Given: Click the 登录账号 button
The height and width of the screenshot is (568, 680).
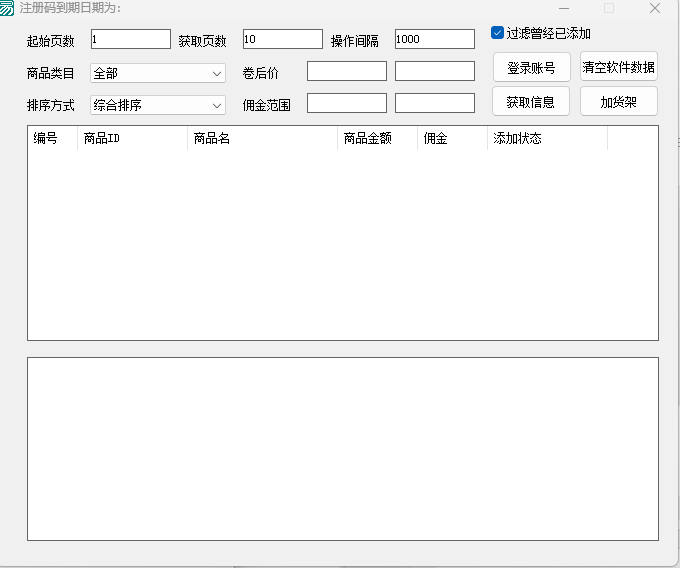Looking at the screenshot, I should click(x=531, y=68).
